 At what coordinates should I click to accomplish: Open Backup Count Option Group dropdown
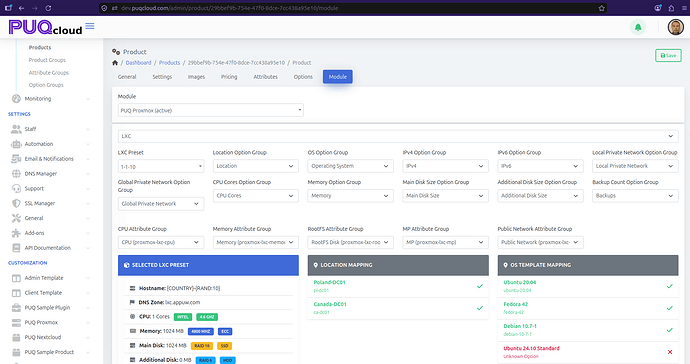pyautogui.click(x=635, y=195)
